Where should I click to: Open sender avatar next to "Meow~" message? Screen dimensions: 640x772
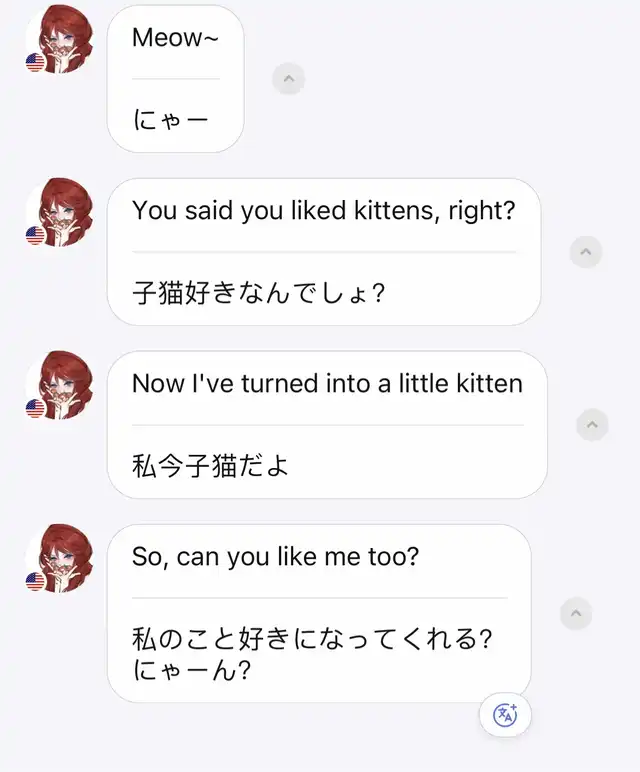point(60,40)
